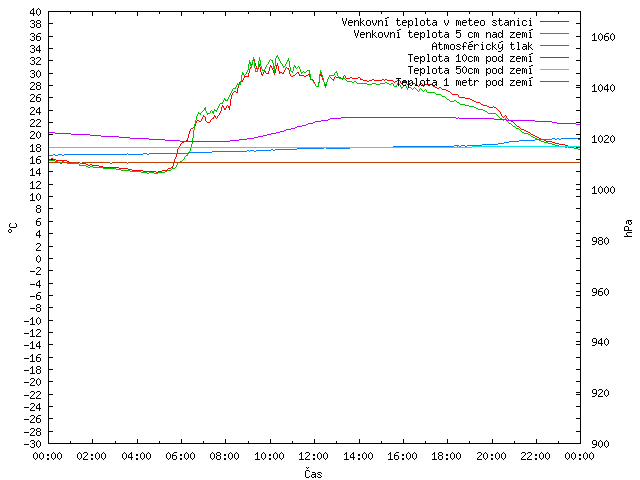Screen dimensions: 640x480
Task: Click the x-axis tick label '06:00'
Action: [181, 456]
